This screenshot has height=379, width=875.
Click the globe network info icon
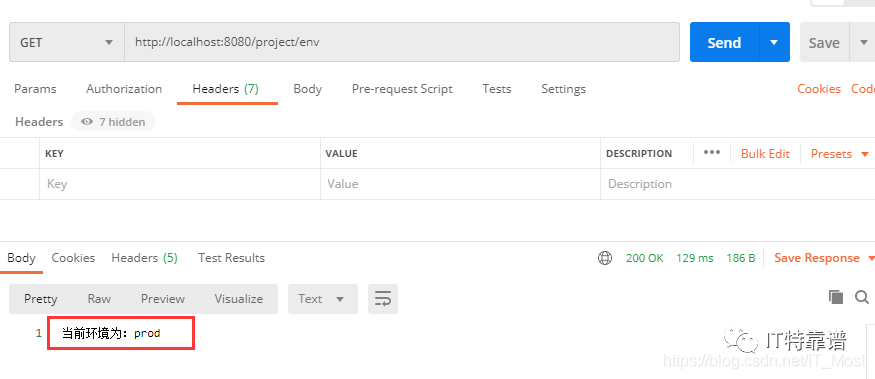[605, 258]
